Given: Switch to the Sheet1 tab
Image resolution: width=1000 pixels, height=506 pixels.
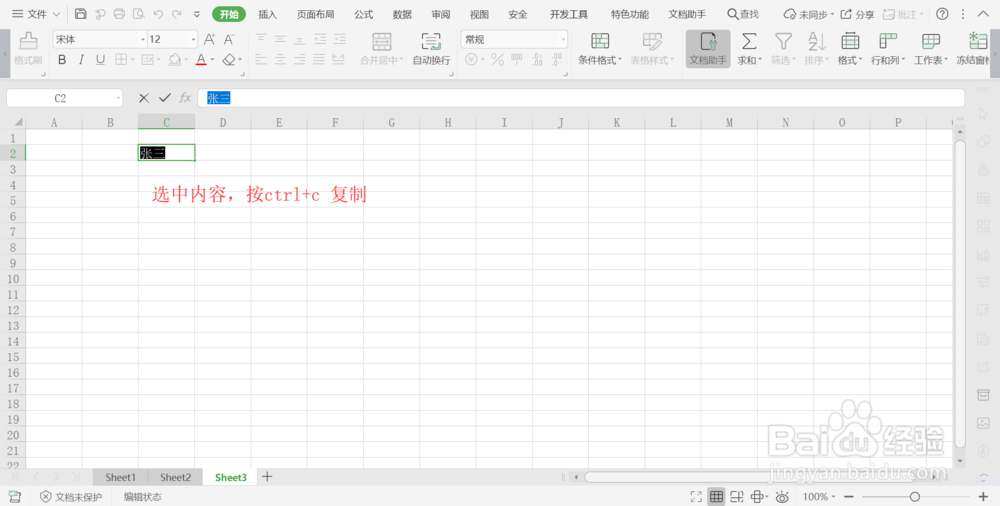Looking at the screenshot, I should [121, 477].
